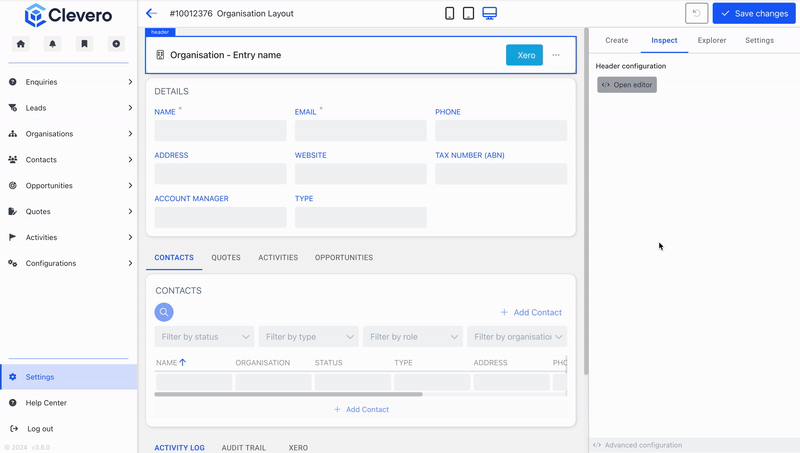800x453 pixels.
Task: Expand the Leads menu chevron
Action: (130, 108)
